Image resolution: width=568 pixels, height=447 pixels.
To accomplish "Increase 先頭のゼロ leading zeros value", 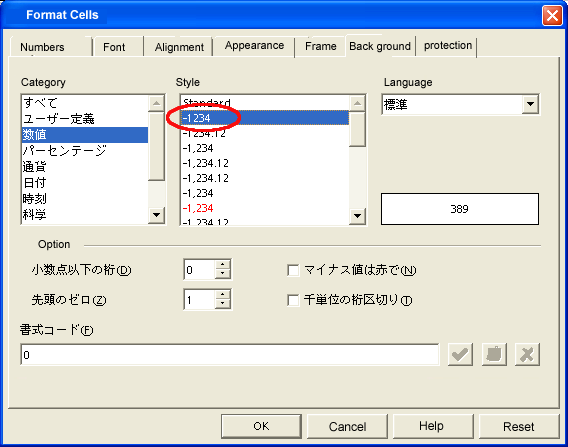I will tap(223, 295).
